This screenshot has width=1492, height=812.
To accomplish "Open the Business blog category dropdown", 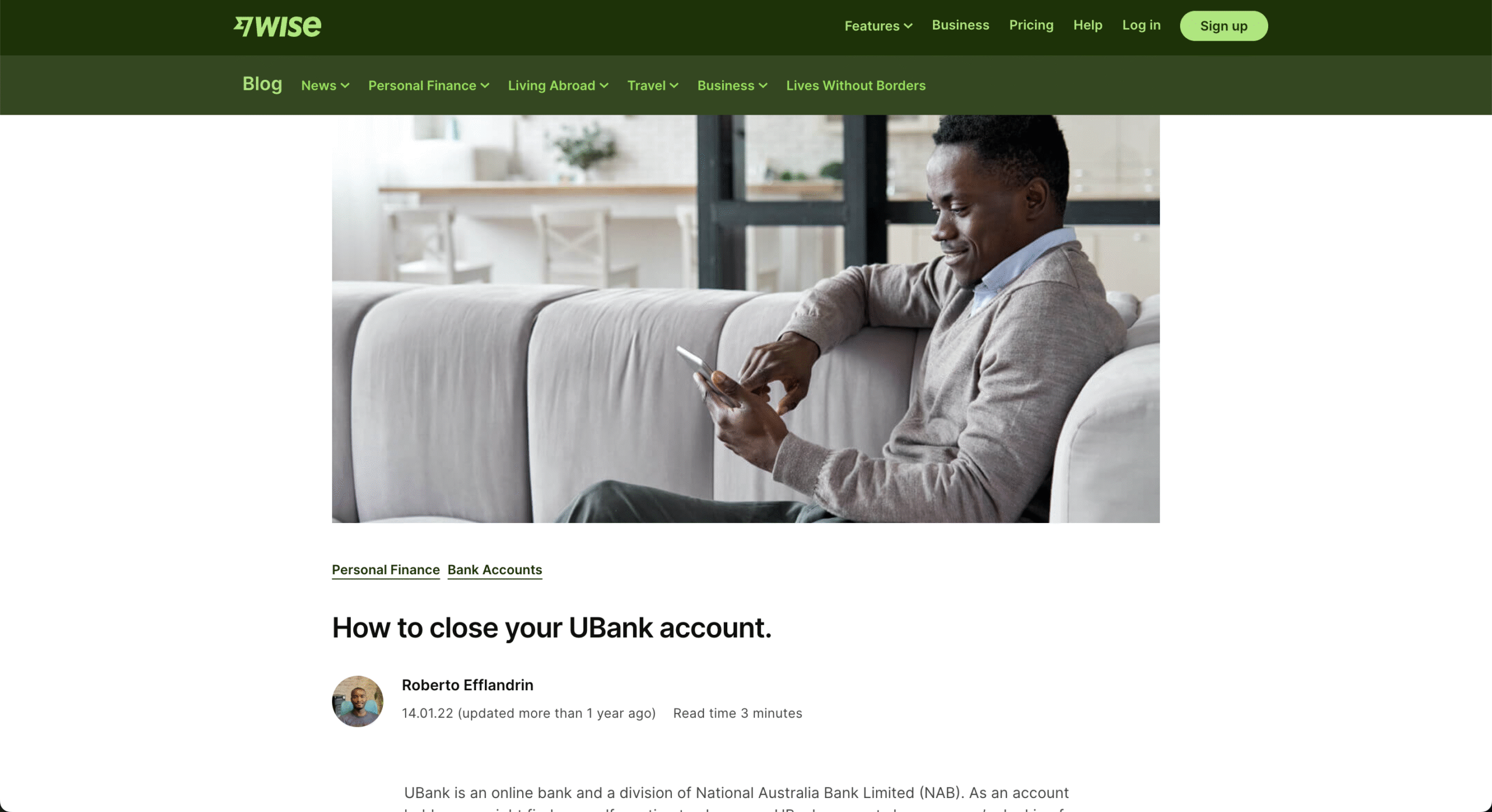I will point(732,86).
